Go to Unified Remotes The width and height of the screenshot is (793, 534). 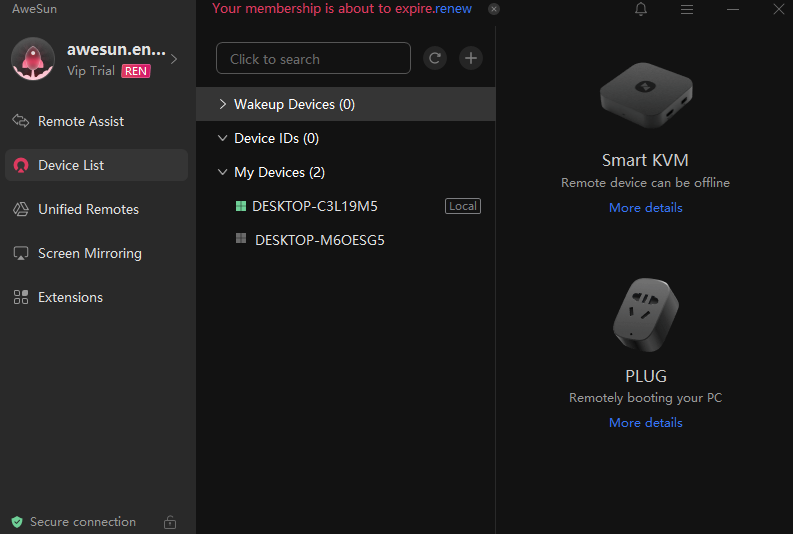(x=96, y=209)
